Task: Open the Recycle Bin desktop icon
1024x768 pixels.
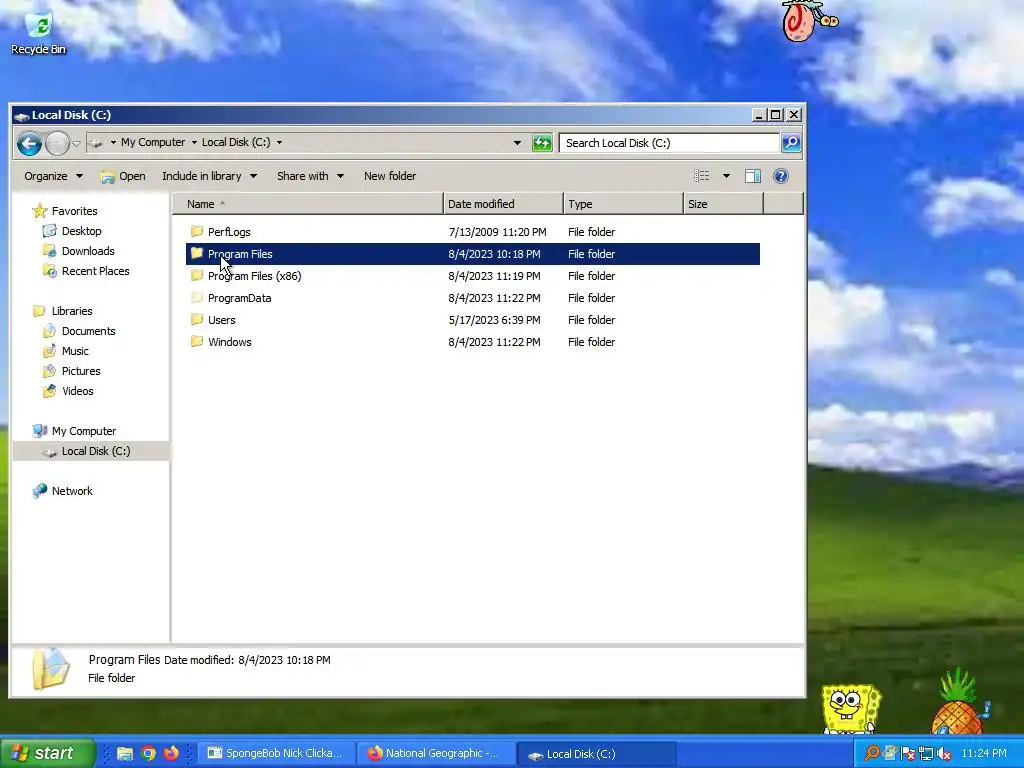Action: coord(39,34)
